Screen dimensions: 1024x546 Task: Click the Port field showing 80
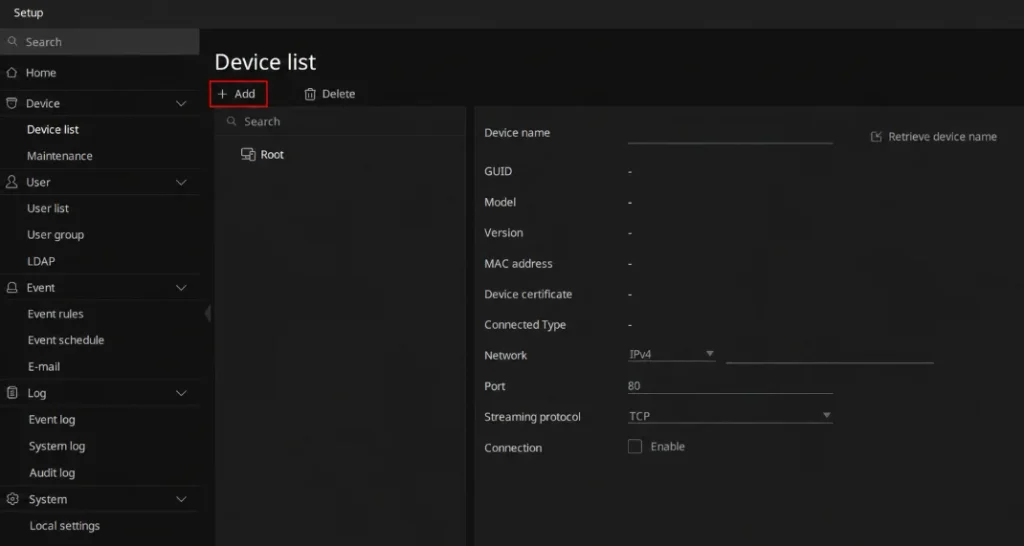click(x=730, y=385)
